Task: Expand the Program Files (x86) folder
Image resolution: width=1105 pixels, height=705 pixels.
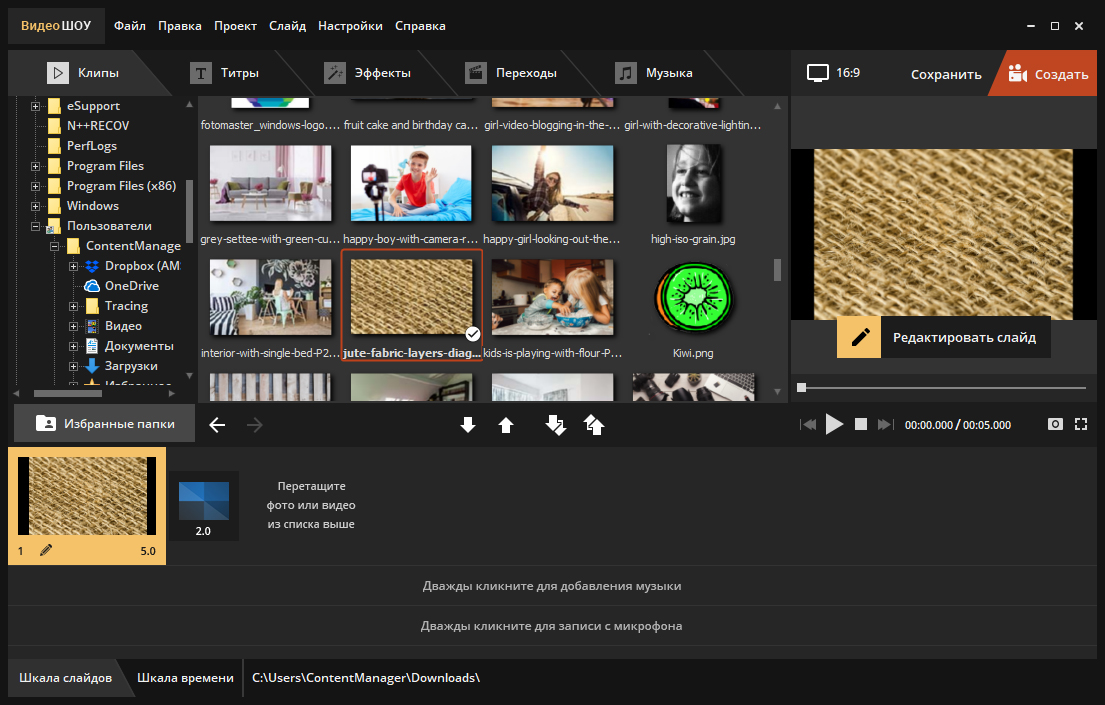Action: pyautogui.click(x=35, y=186)
